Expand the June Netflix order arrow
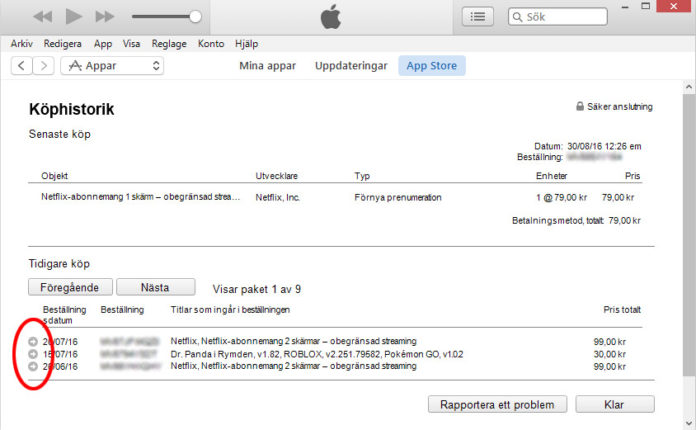The width and height of the screenshot is (696, 430). (33, 366)
